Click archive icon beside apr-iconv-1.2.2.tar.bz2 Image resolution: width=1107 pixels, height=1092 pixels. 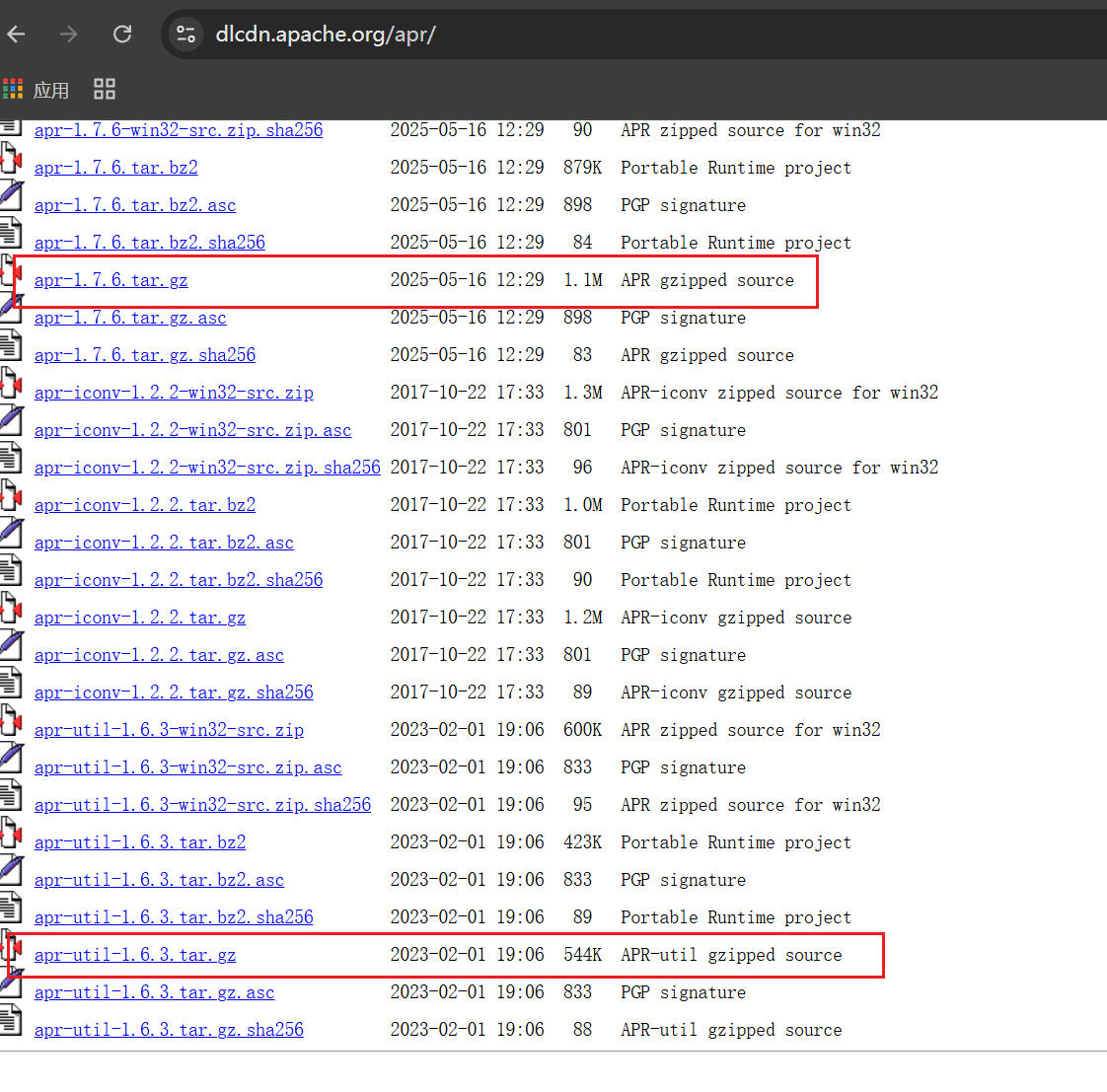[11, 495]
